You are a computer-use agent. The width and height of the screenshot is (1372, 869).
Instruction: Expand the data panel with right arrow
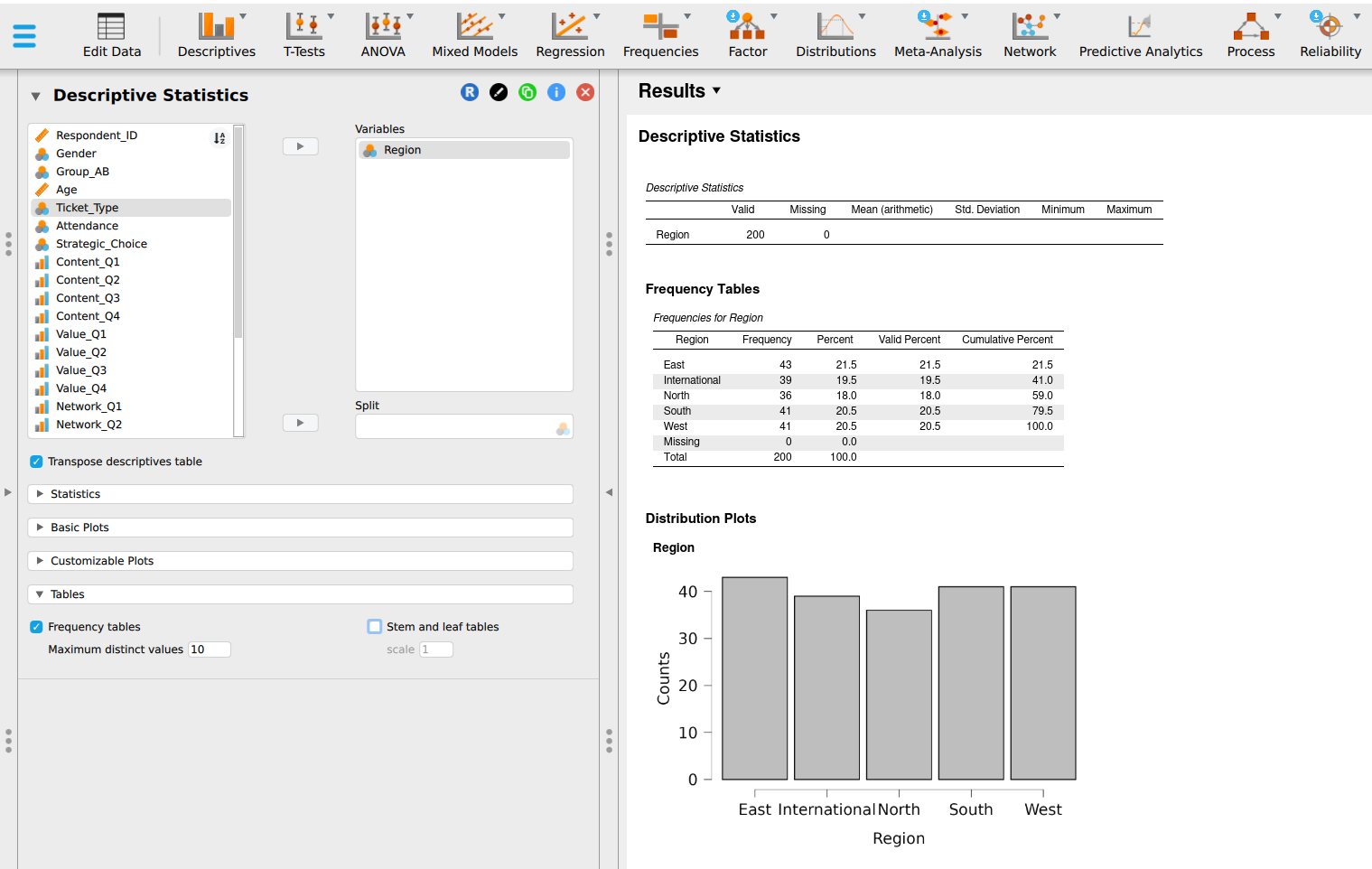click(8, 492)
